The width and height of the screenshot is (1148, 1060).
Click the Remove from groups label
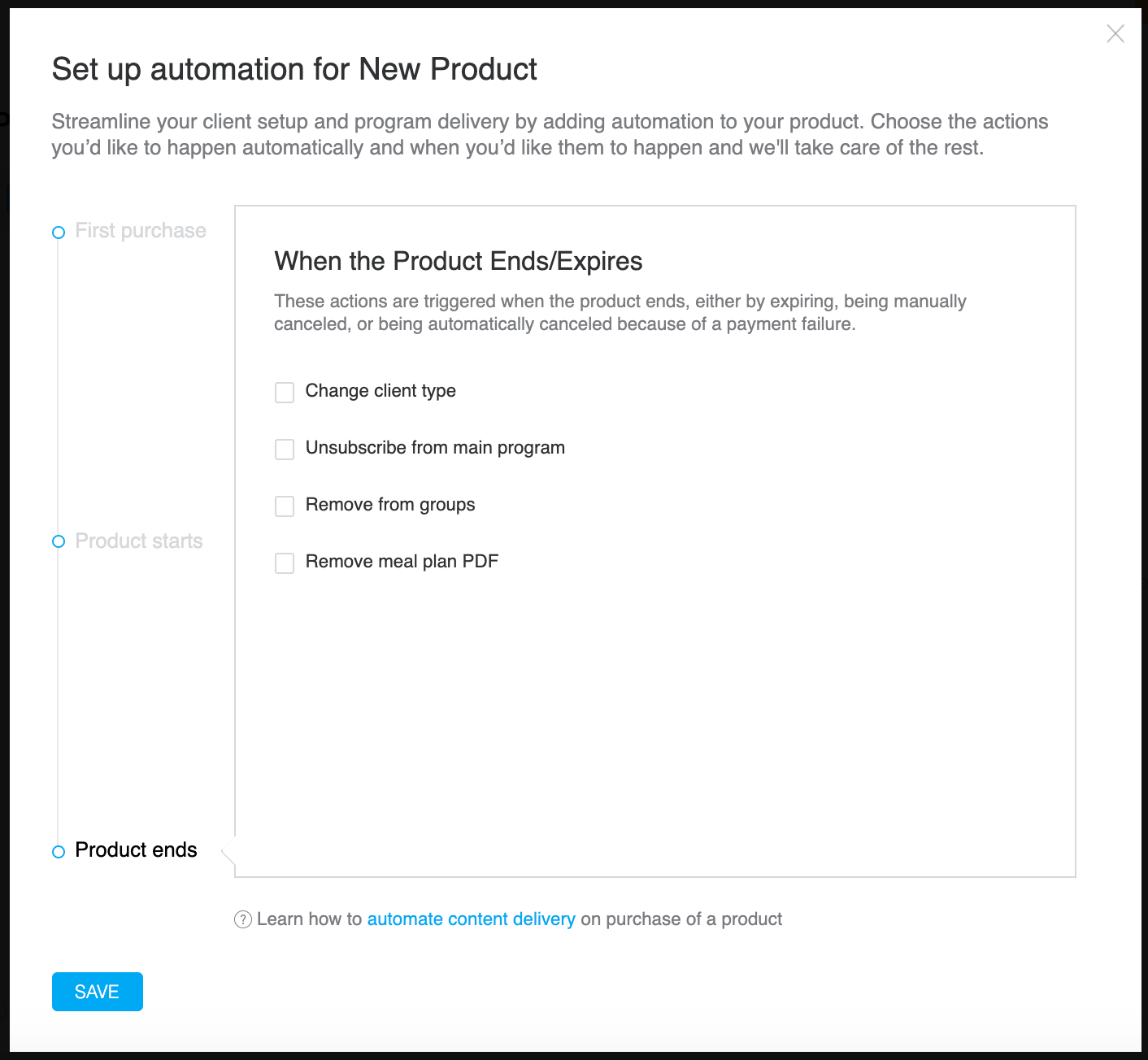tap(390, 505)
